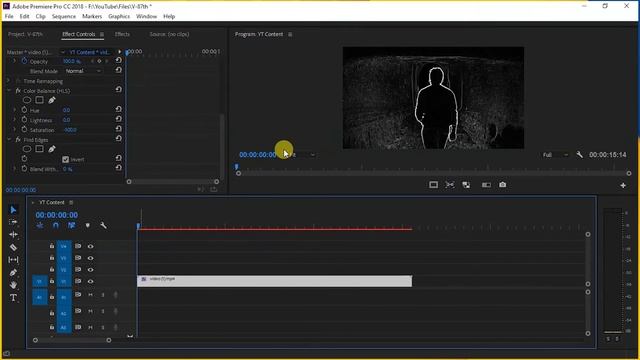Reset the Opacity parameter
This screenshot has width=640, height=360.
(118, 60)
